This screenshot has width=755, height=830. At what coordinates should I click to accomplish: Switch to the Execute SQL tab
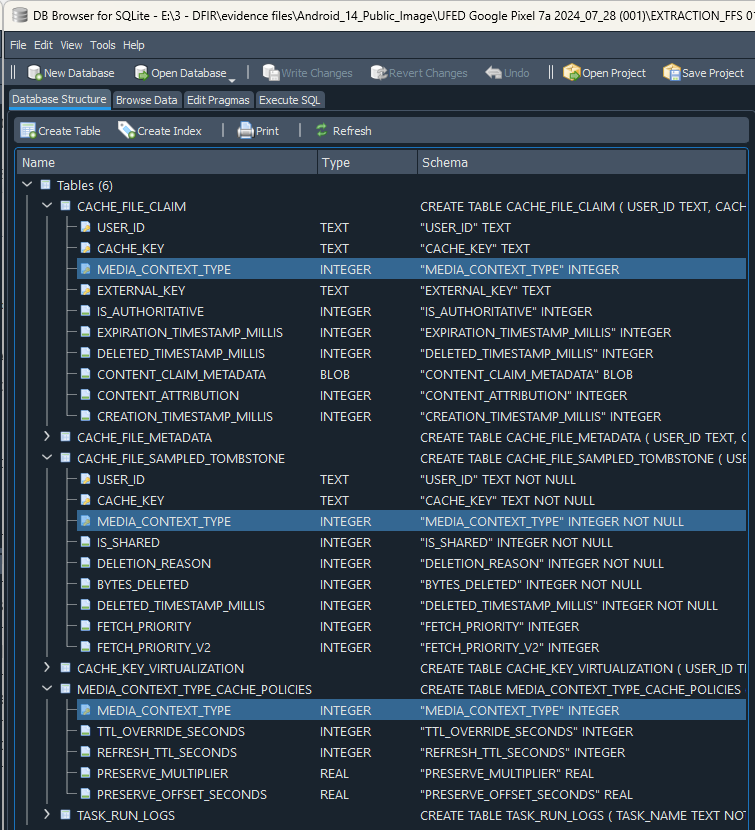[x=290, y=100]
